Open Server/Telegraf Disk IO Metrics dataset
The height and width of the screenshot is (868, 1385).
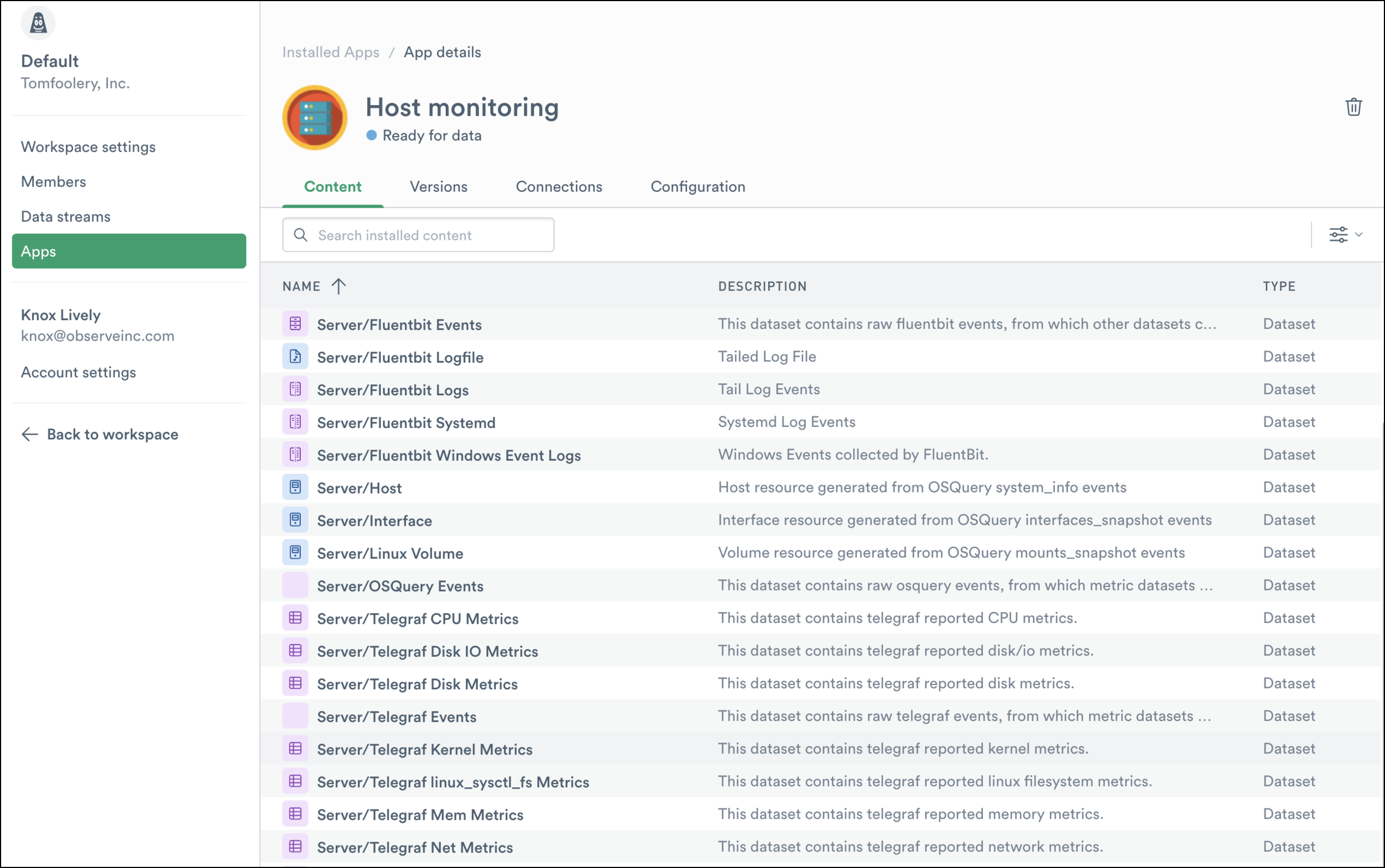coord(427,652)
